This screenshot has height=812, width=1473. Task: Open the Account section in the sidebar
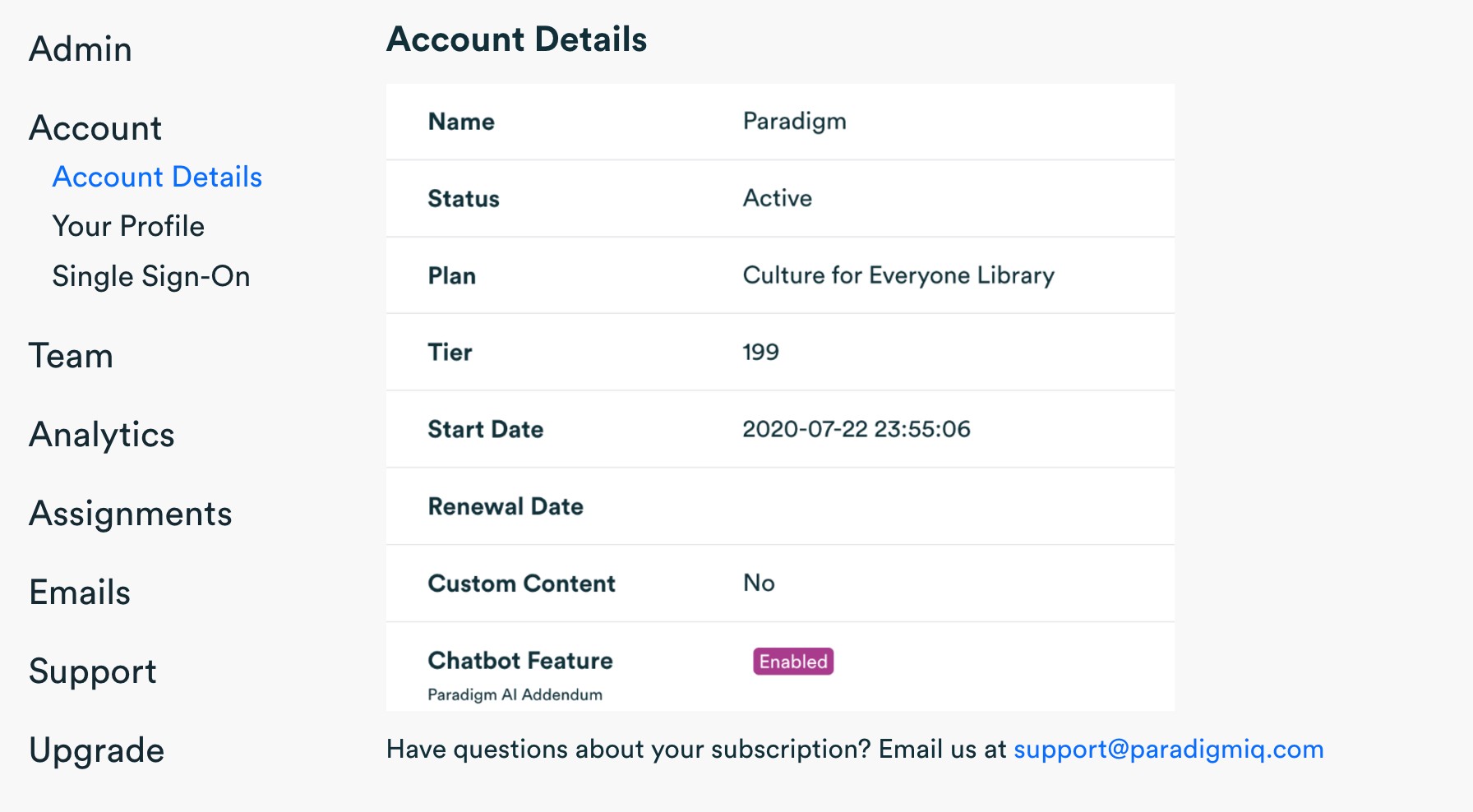[95, 128]
